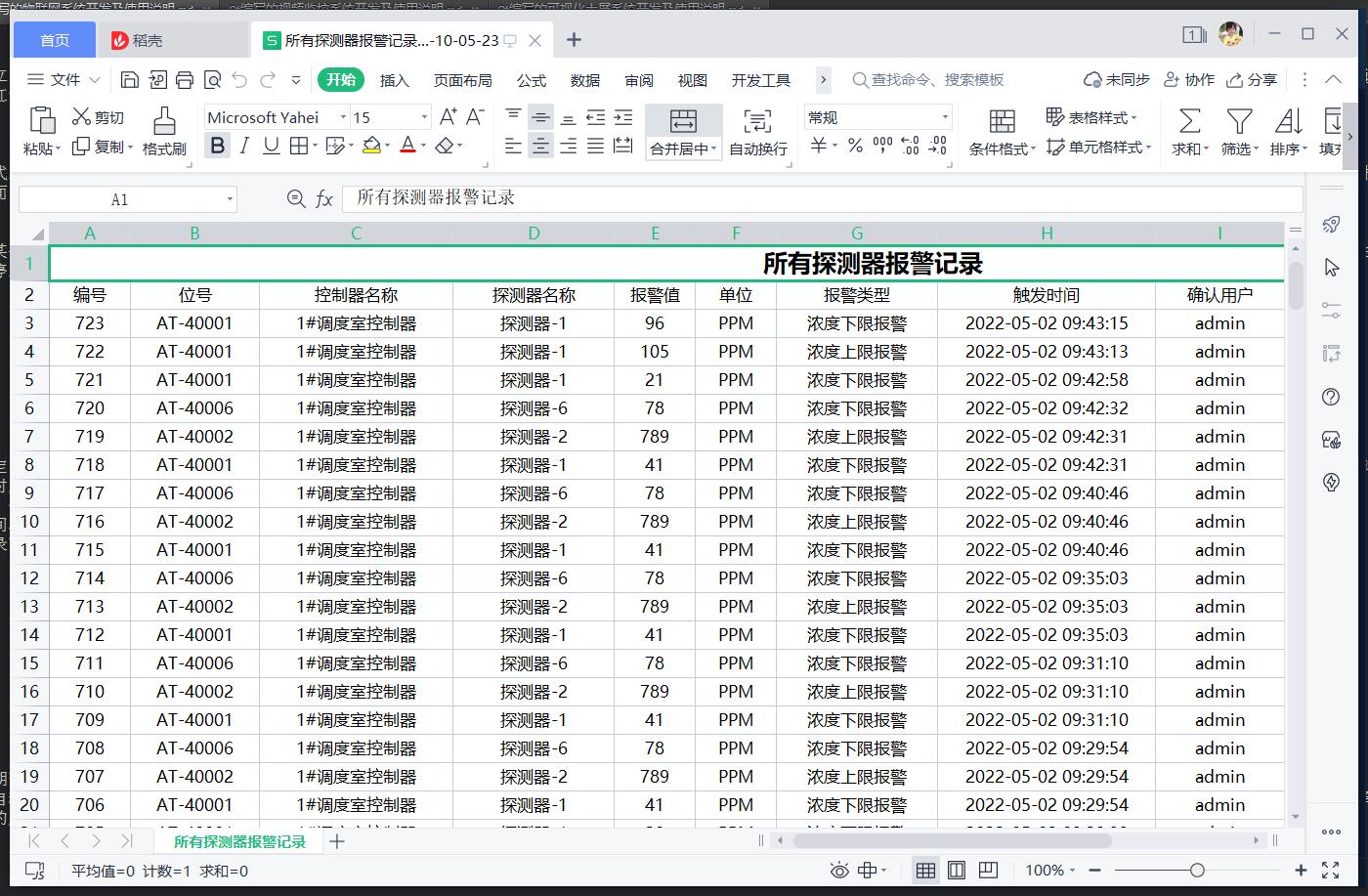Click the cell name box showing A1
1368x896 pixels.
point(119,199)
